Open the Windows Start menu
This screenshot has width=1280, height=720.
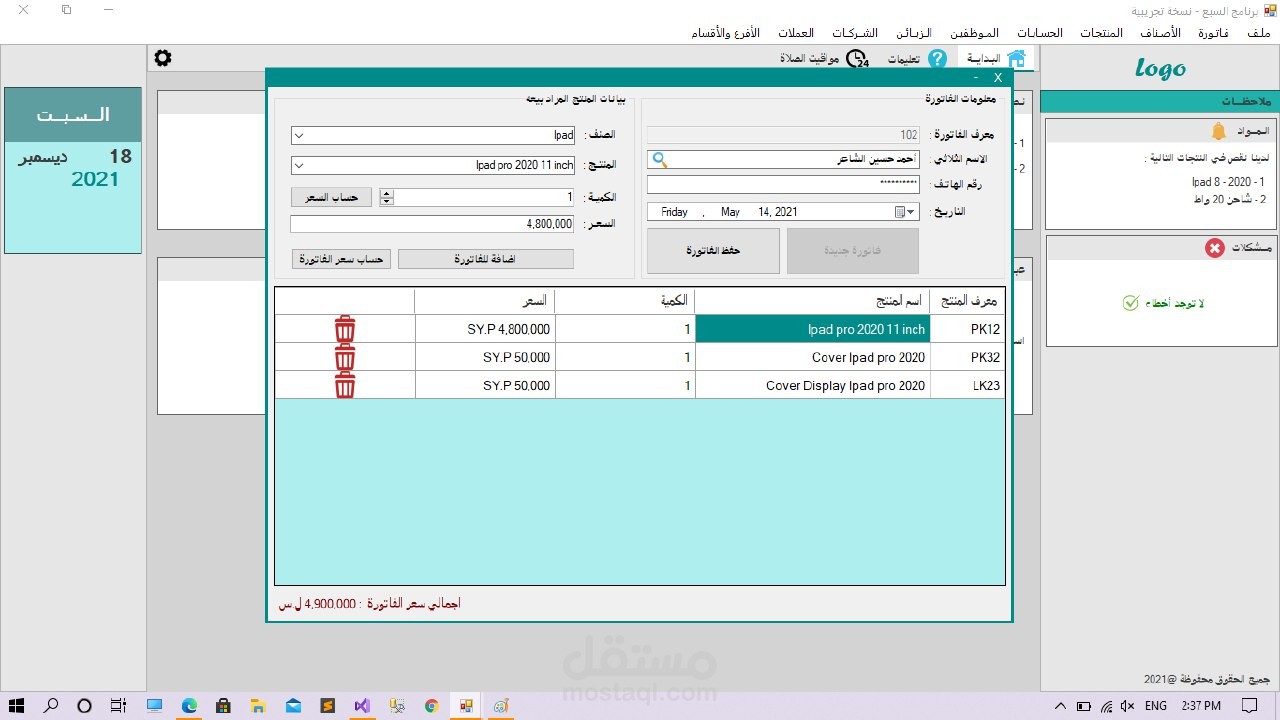click(x=17, y=706)
